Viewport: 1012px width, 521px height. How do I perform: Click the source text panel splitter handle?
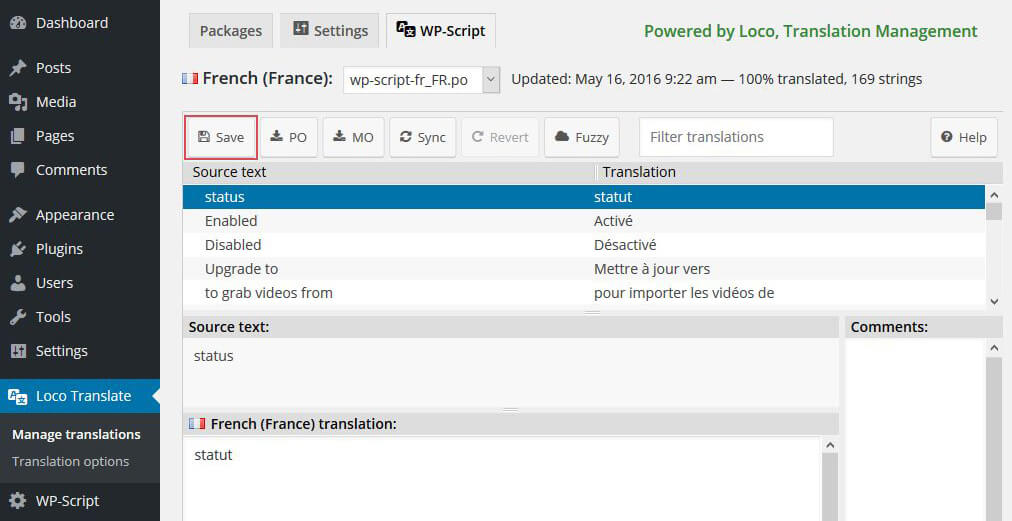click(x=511, y=410)
